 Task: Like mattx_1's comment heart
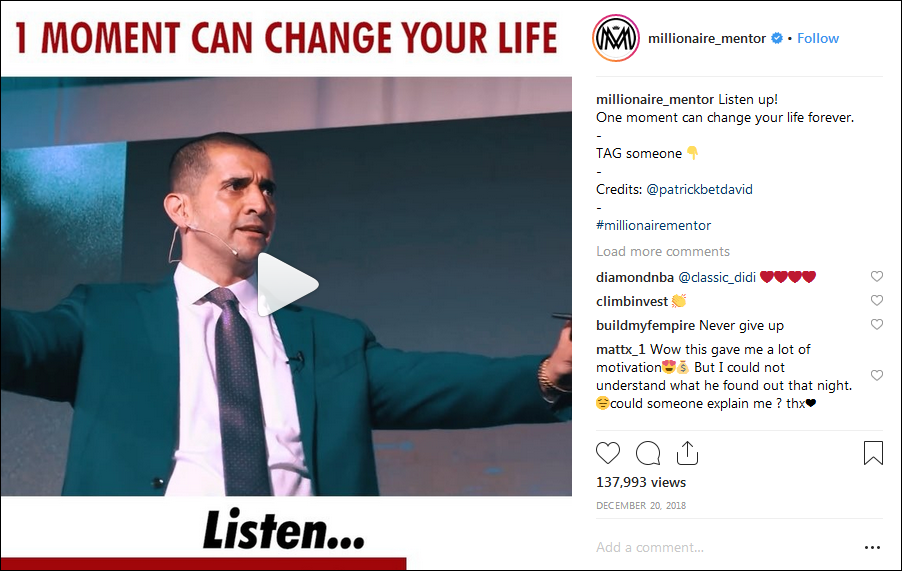(x=877, y=376)
